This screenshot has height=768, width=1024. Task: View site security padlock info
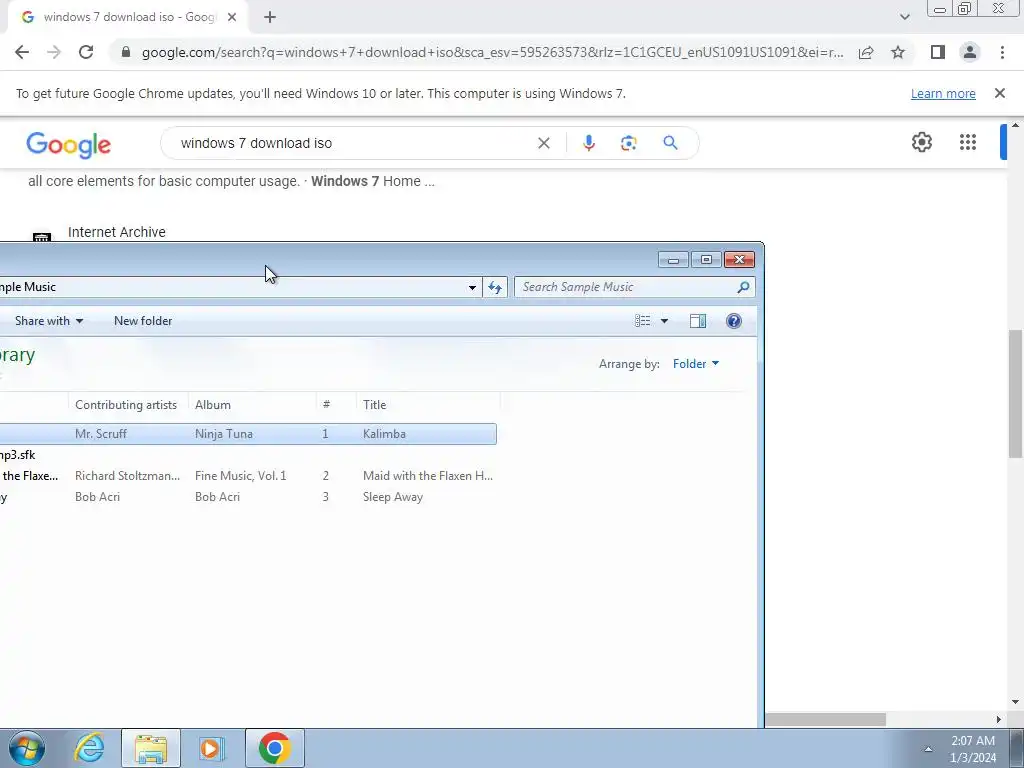126,52
